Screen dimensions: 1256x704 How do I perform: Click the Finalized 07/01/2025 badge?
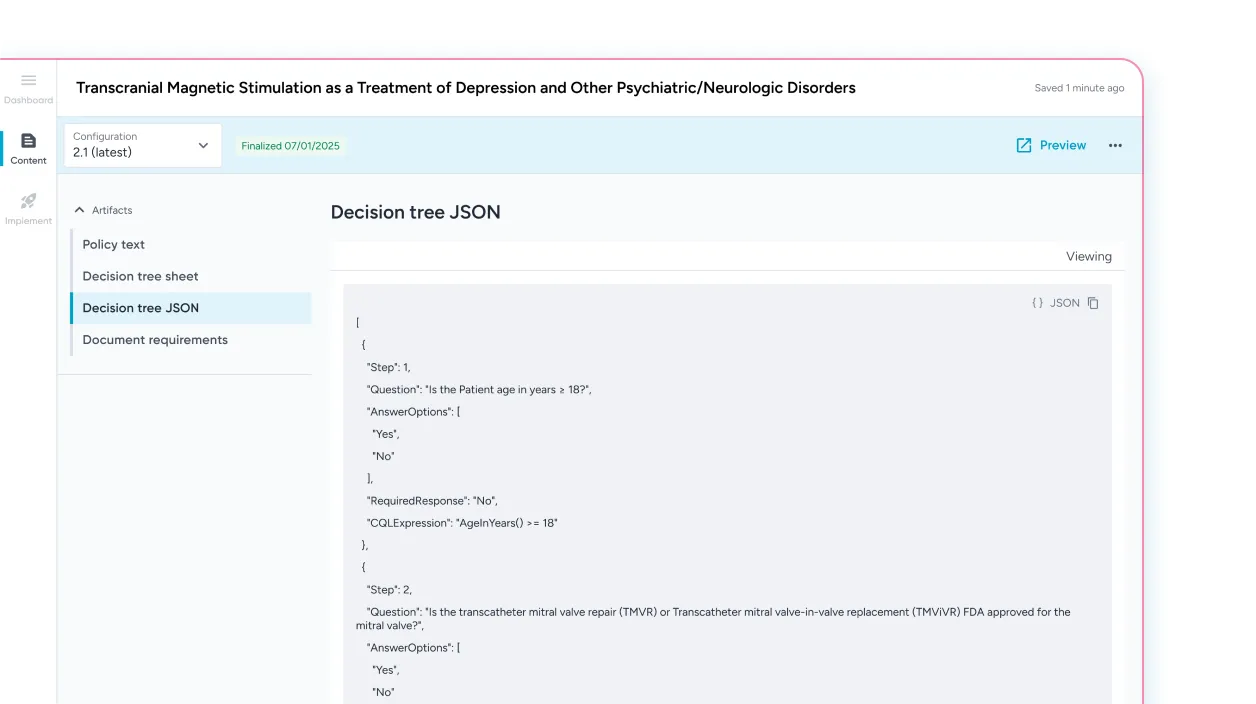[x=290, y=145]
